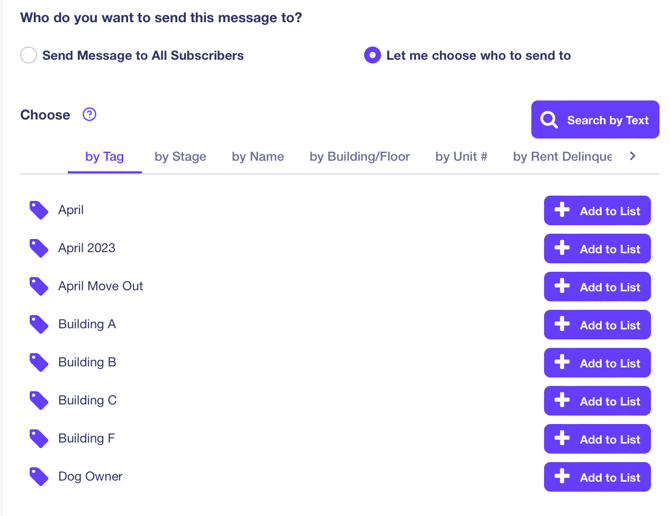Image resolution: width=670 pixels, height=516 pixels.
Task: Click the tag icon next to Building A
Action: tap(39, 324)
